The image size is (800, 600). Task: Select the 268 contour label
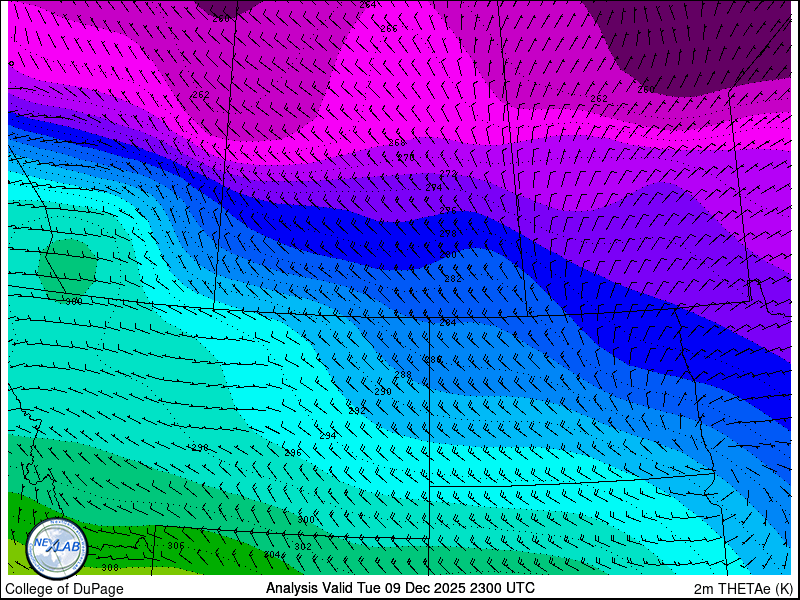(397, 143)
